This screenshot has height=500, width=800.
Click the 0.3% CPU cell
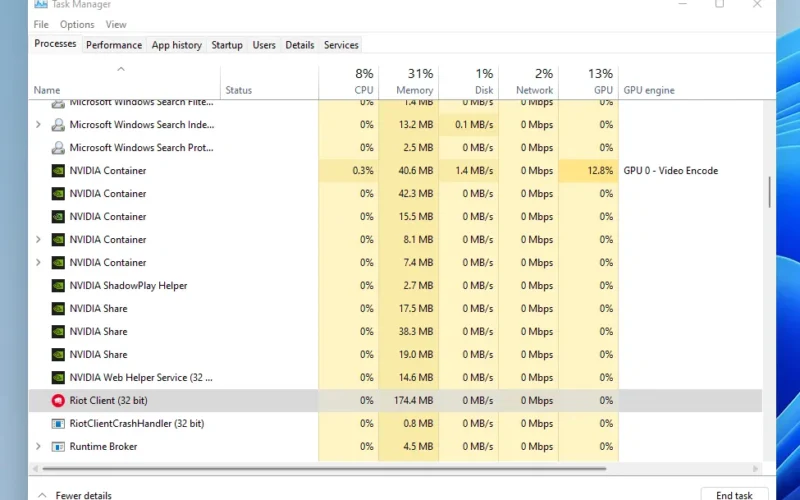tap(348, 171)
